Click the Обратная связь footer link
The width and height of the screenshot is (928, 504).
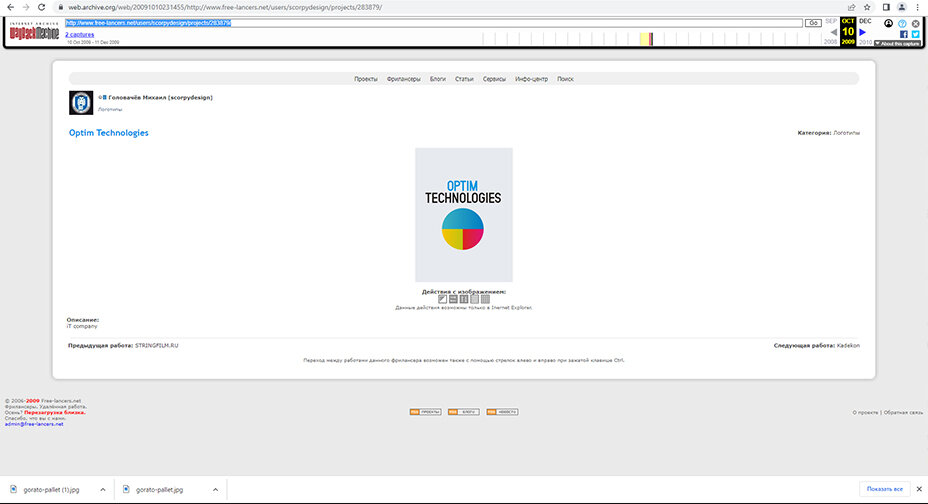click(903, 412)
